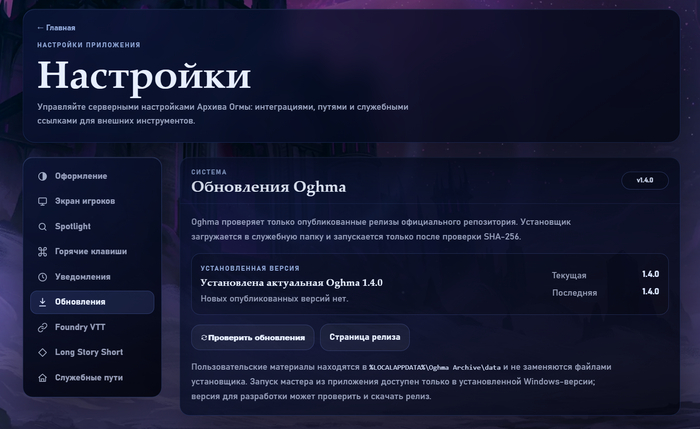Click the Установлена актуальная Oghma 1.4.0 text
The width and height of the screenshot is (700, 429).
pyautogui.click(x=291, y=283)
